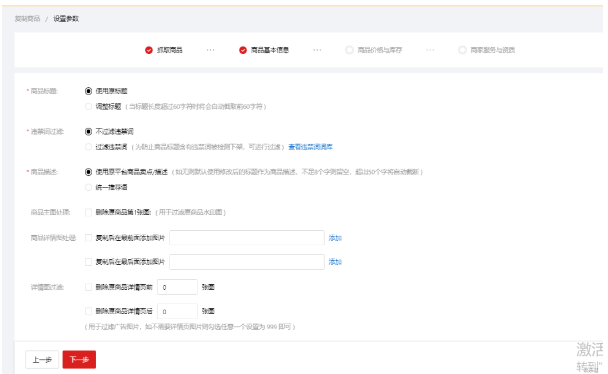
Task: Click the hint text mentioning 999 setting
Action: click(190, 327)
